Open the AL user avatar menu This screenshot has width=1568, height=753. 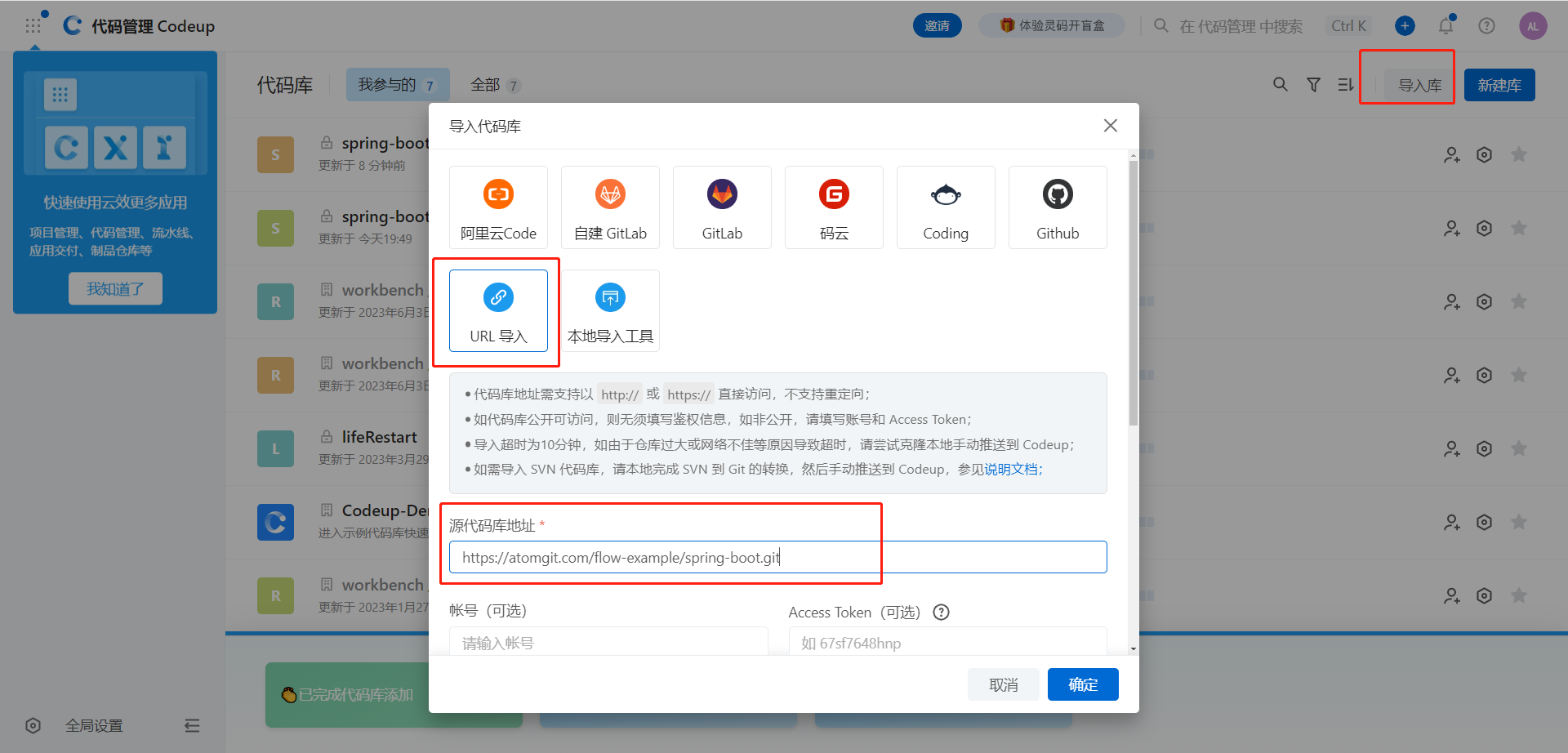1533,26
